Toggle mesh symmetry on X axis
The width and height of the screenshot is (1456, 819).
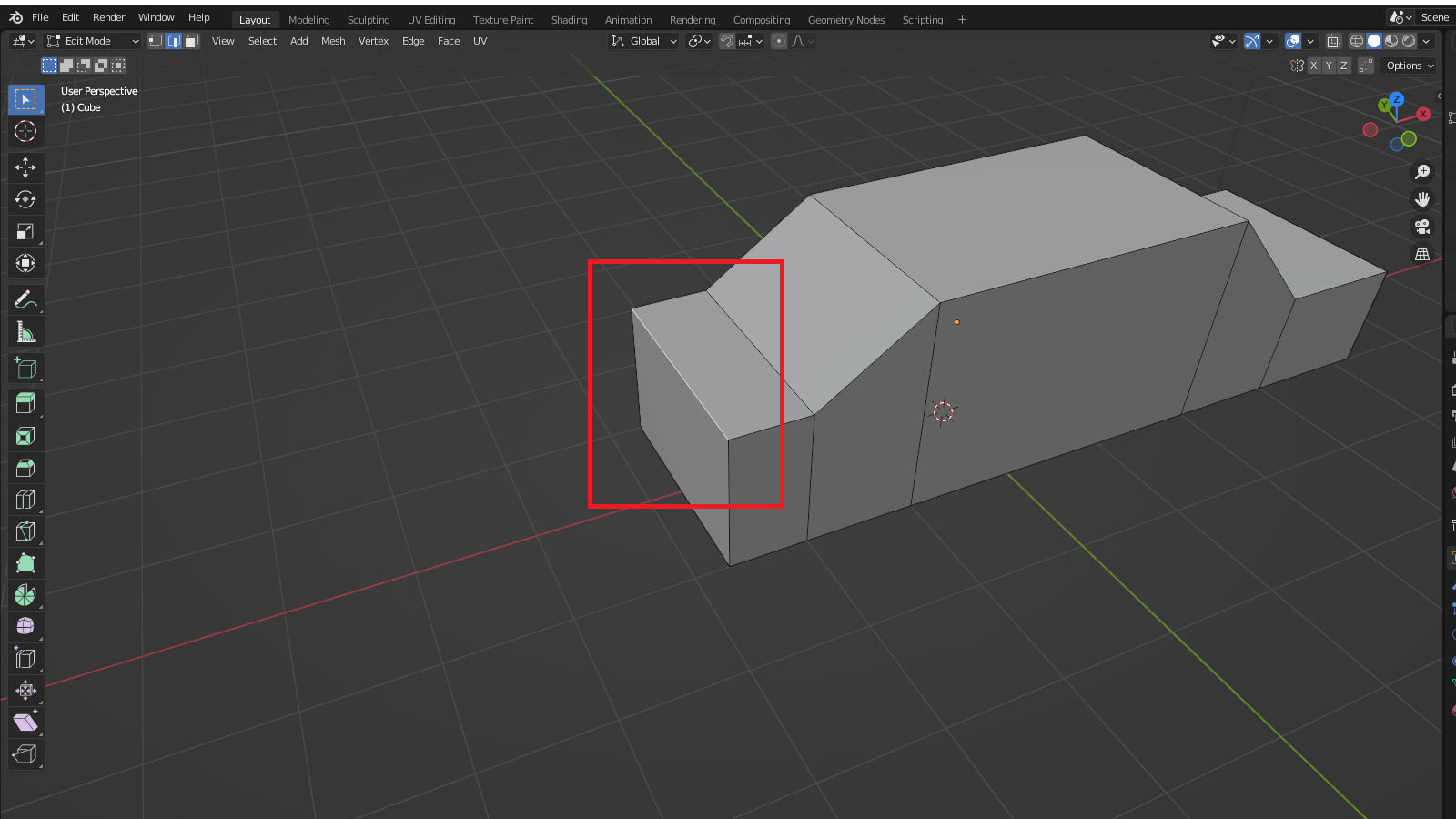pyautogui.click(x=1313, y=66)
